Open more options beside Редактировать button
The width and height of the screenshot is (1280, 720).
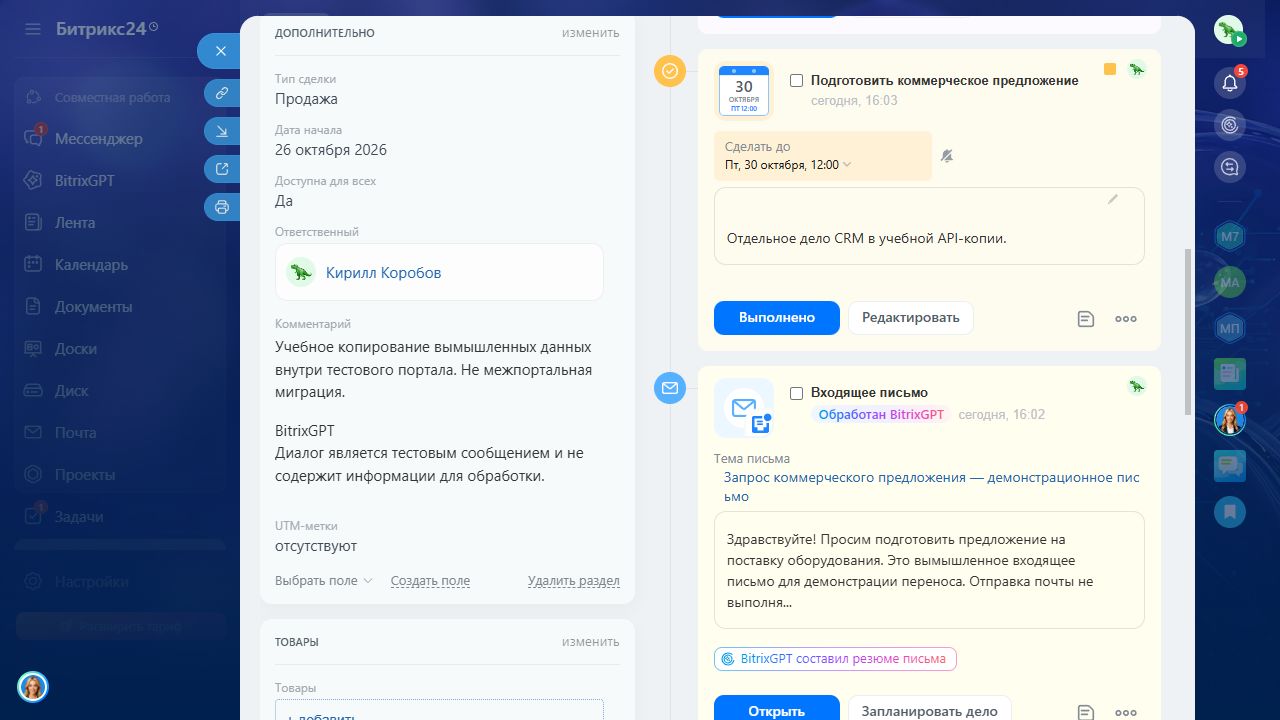pos(1126,319)
